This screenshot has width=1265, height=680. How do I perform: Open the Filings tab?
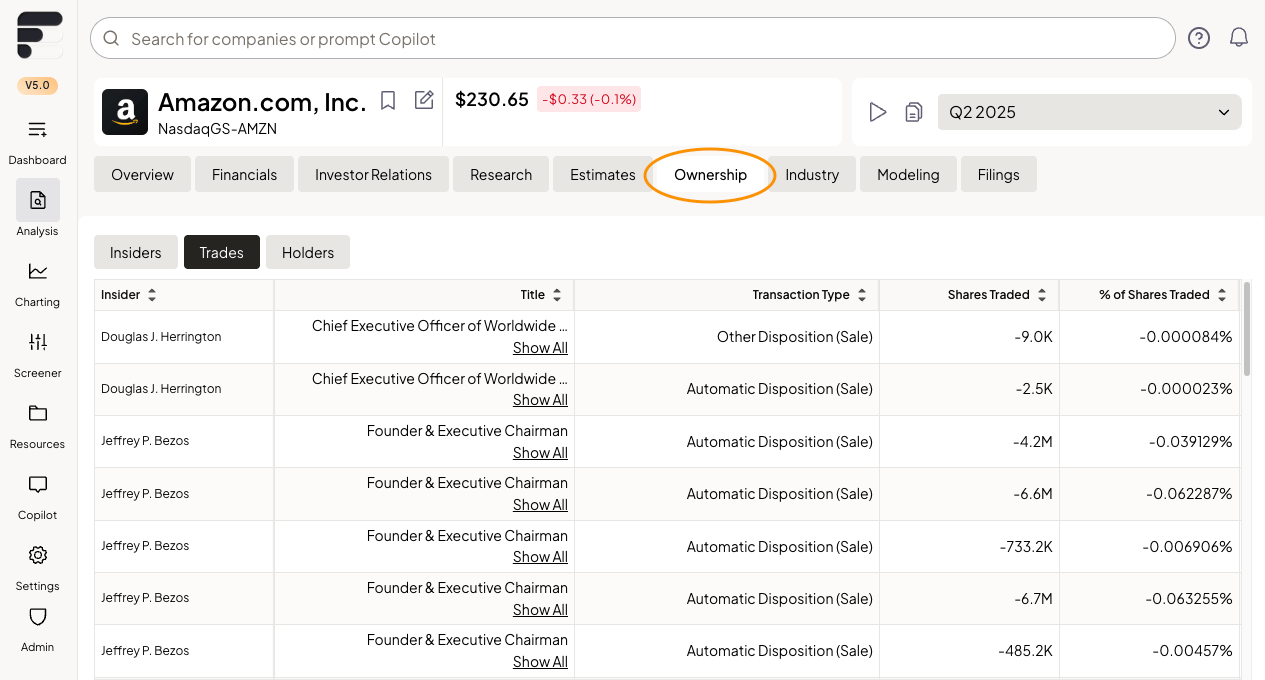pos(999,174)
